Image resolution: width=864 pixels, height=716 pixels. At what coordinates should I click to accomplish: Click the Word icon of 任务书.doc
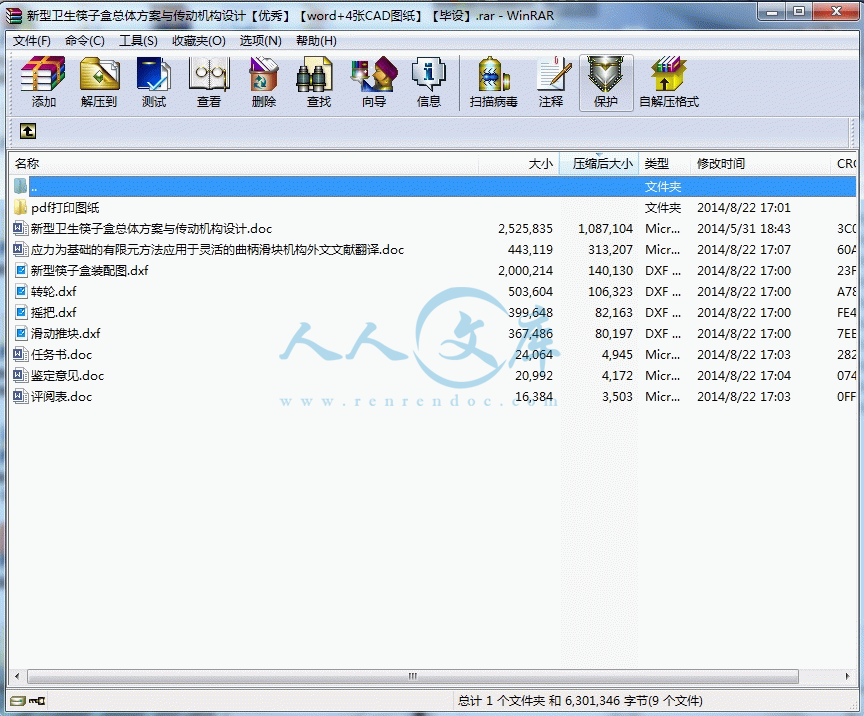(x=21, y=354)
